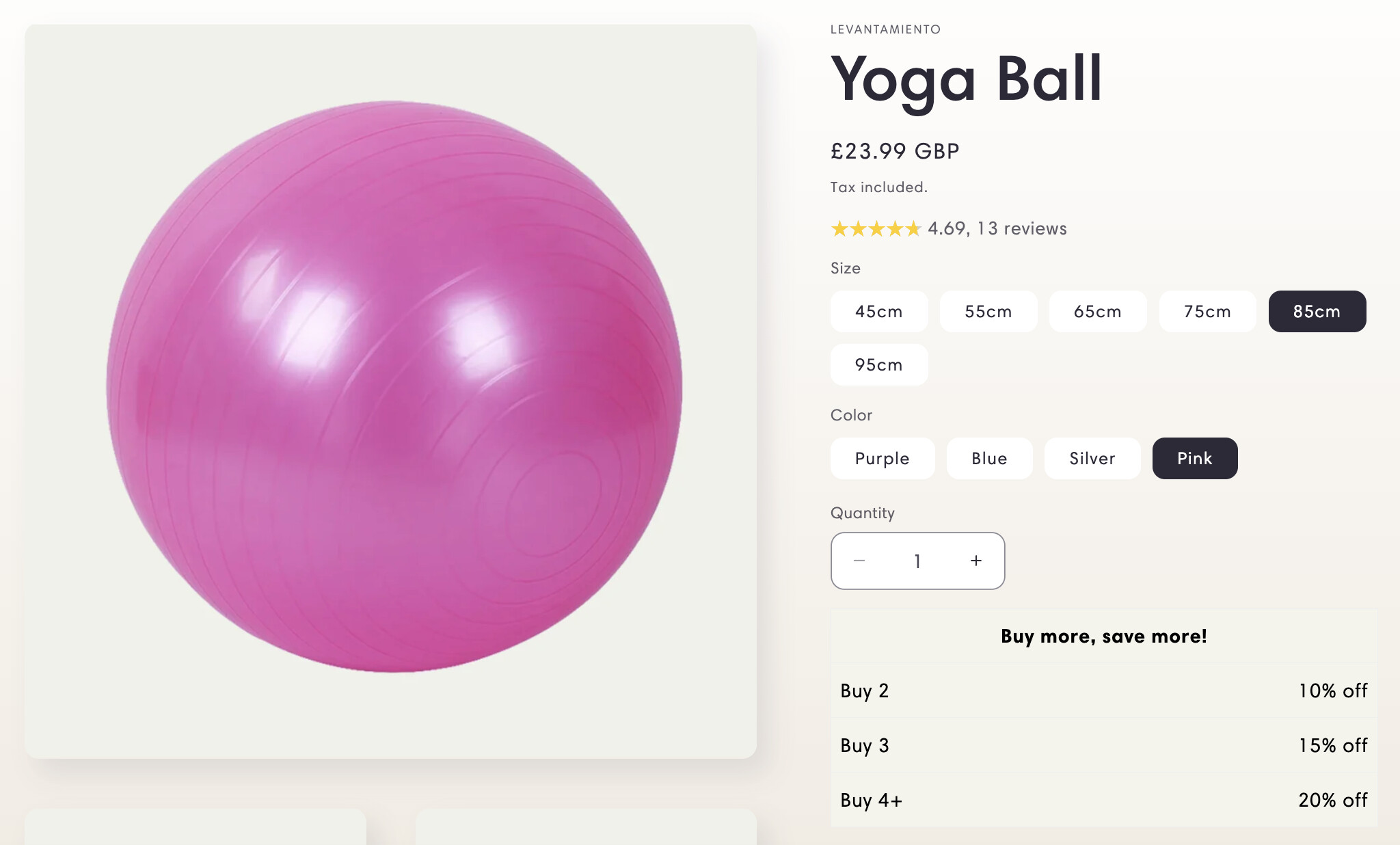
Task: Click the selected 85cm size option
Action: [x=1317, y=312]
